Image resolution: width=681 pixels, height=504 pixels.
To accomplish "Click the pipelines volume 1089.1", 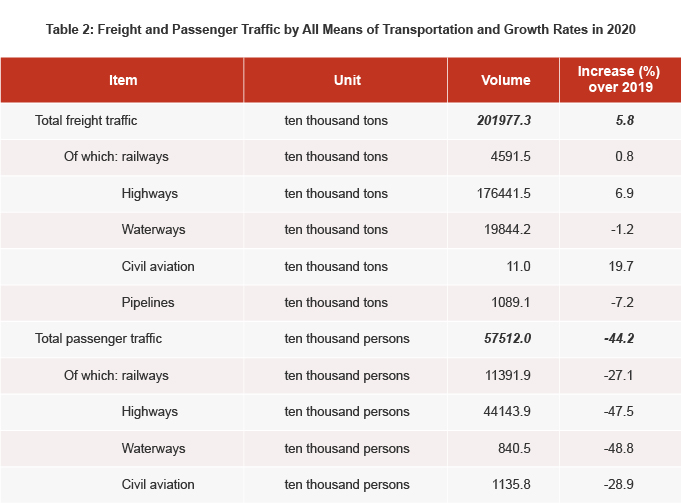I will point(510,302).
